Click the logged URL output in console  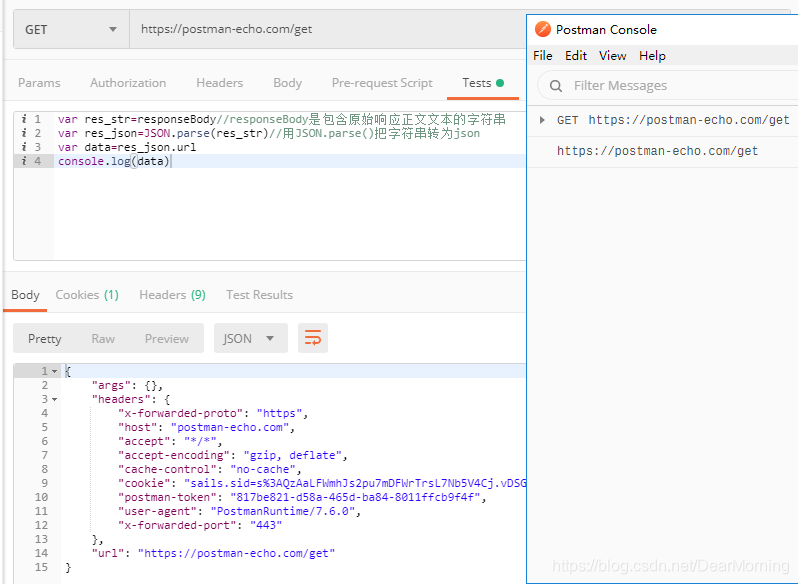[657, 151]
